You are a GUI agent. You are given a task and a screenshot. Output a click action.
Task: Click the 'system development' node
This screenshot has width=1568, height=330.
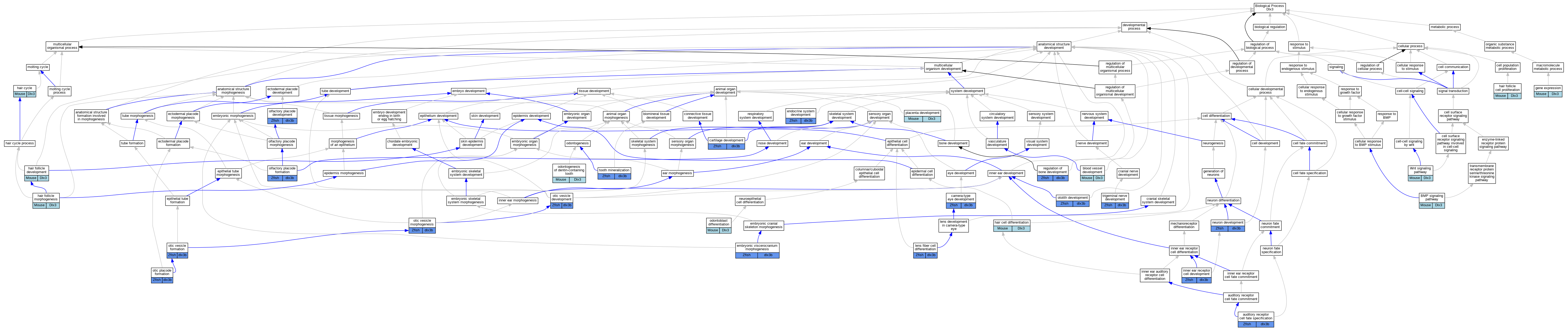967,91
